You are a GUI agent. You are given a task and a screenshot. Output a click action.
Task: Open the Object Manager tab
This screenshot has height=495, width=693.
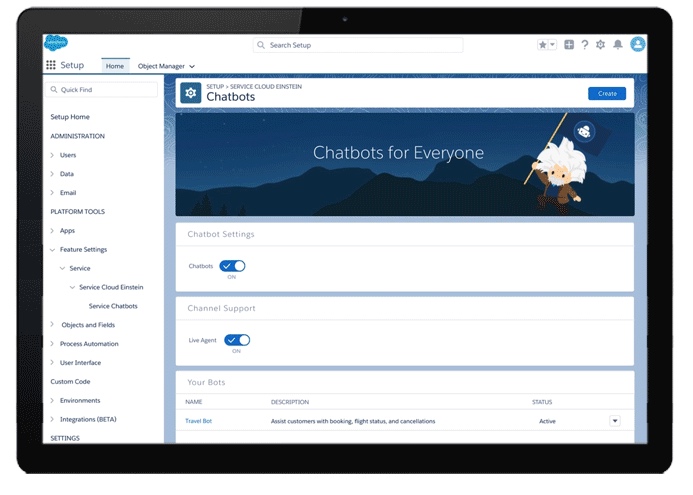[161, 66]
